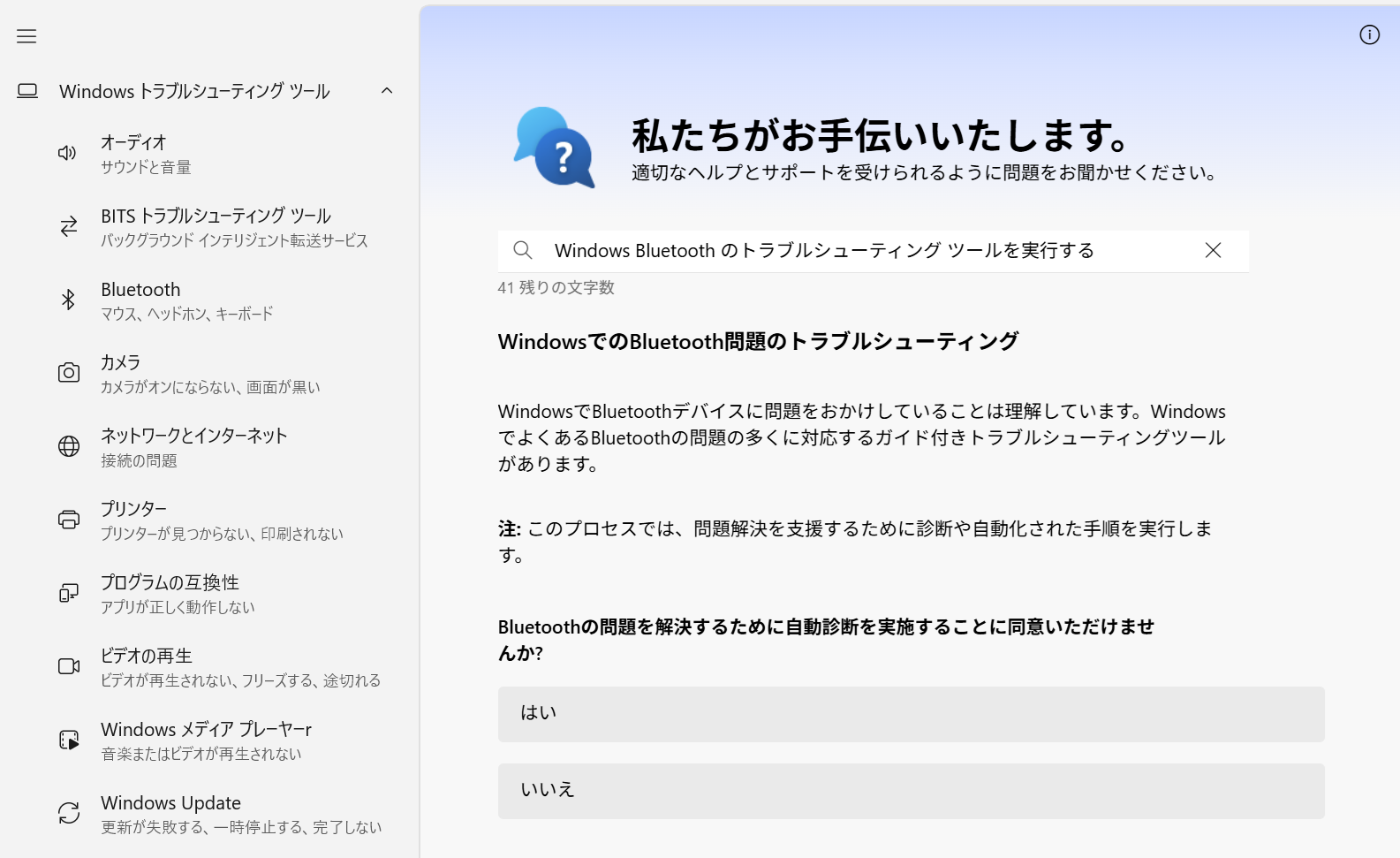This screenshot has height=858, width=1400.
Task: Open the hamburger navigation menu
Action: tap(26, 36)
